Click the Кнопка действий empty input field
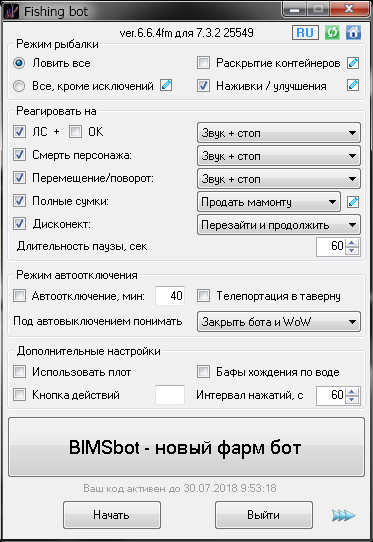Viewport: 373px width, 542px height. [x=170, y=395]
